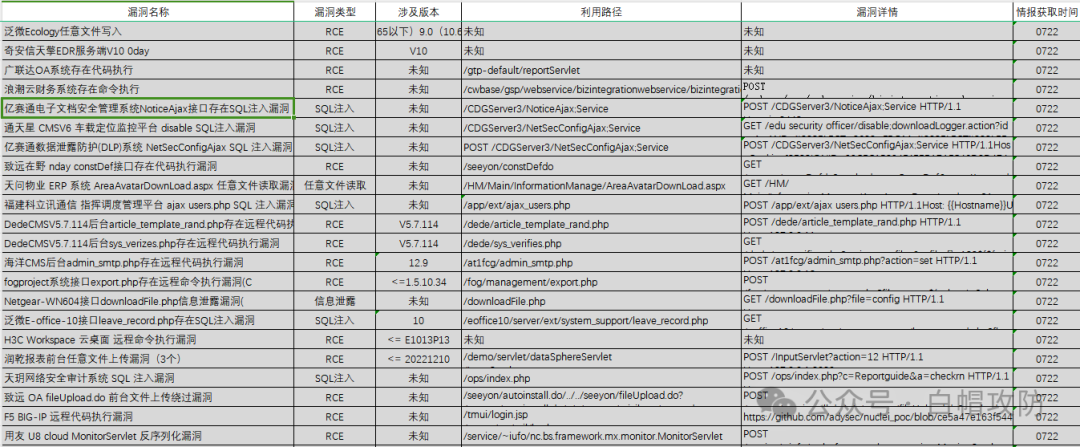This screenshot has height=447, width=1080.
Task: Select the 漏洞详情 header cell
Action: (x=877, y=12)
